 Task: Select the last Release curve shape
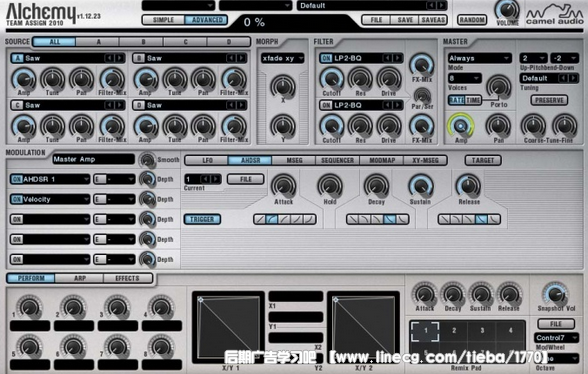click(494, 219)
